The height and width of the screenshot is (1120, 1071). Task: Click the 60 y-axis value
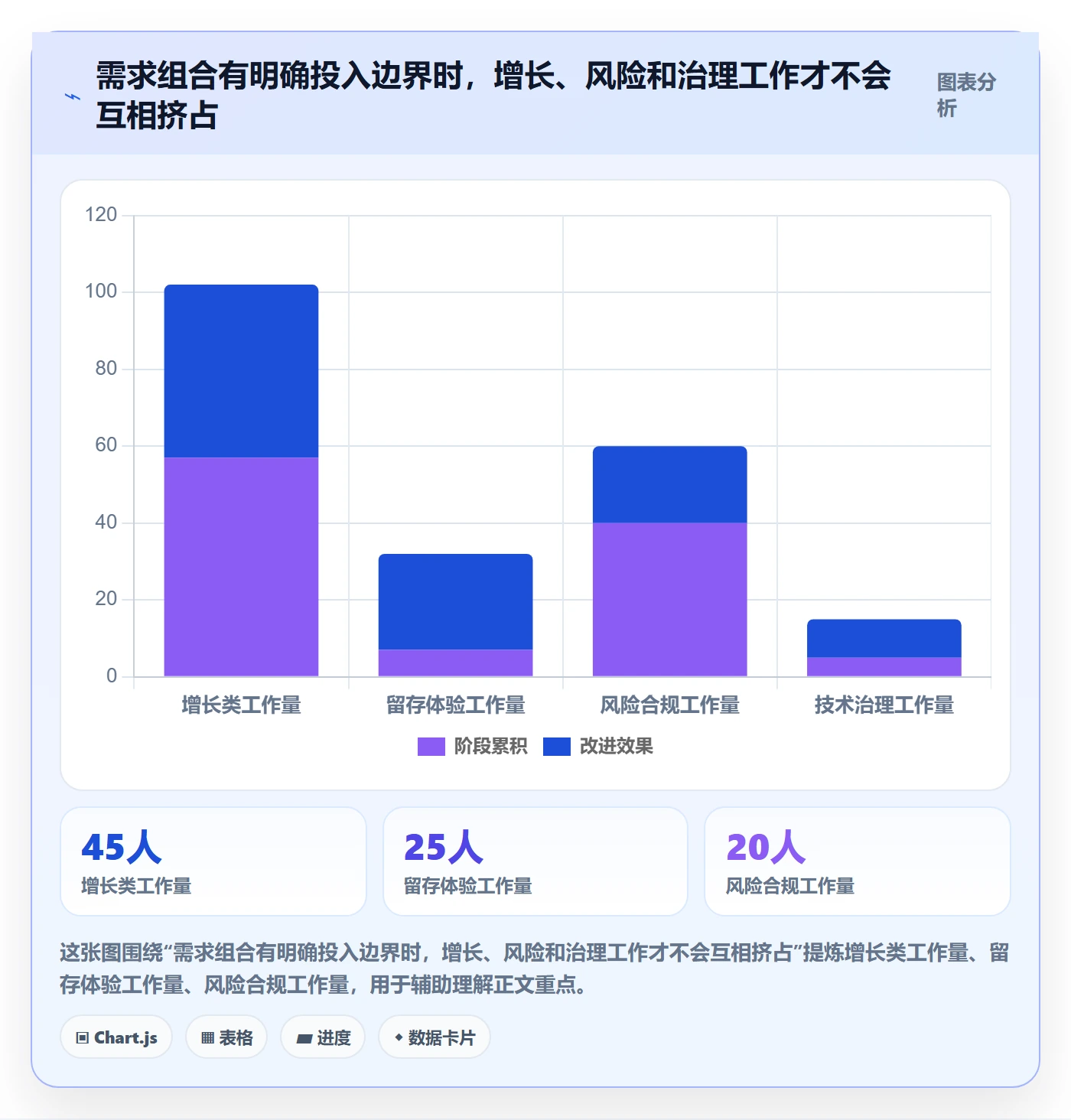coord(106,444)
